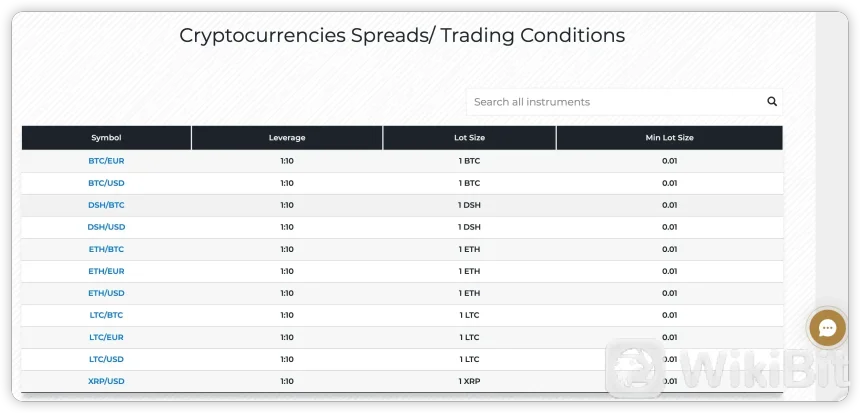
Task: Open the live chat bubble icon
Action: point(827,327)
